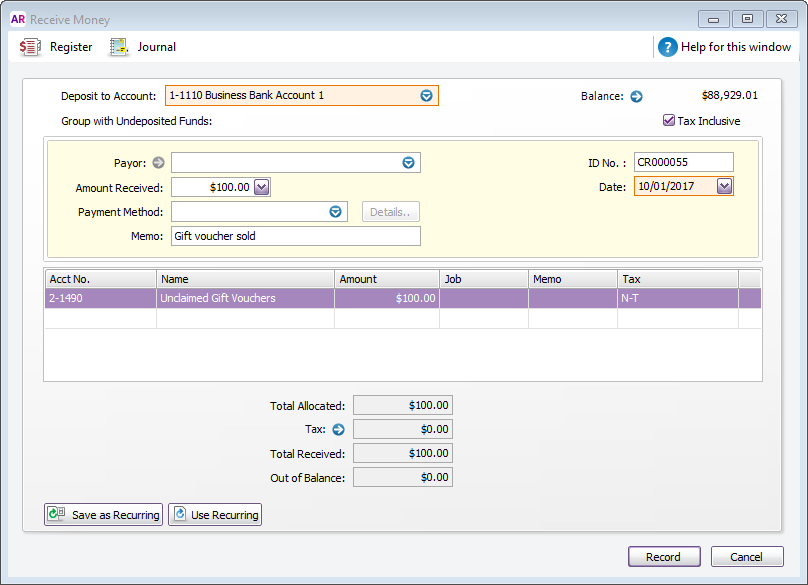This screenshot has height=585, width=808.
Task: Click the Help for this window icon
Action: click(x=668, y=47)
